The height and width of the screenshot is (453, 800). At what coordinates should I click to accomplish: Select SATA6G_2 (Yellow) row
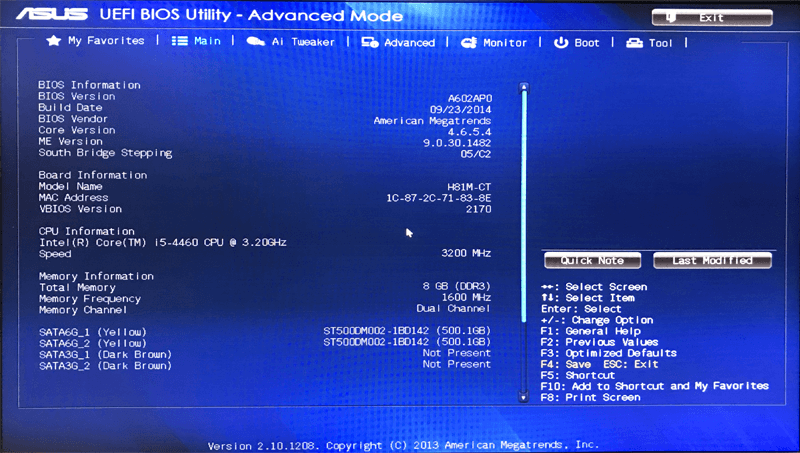(x=265, y=343)
